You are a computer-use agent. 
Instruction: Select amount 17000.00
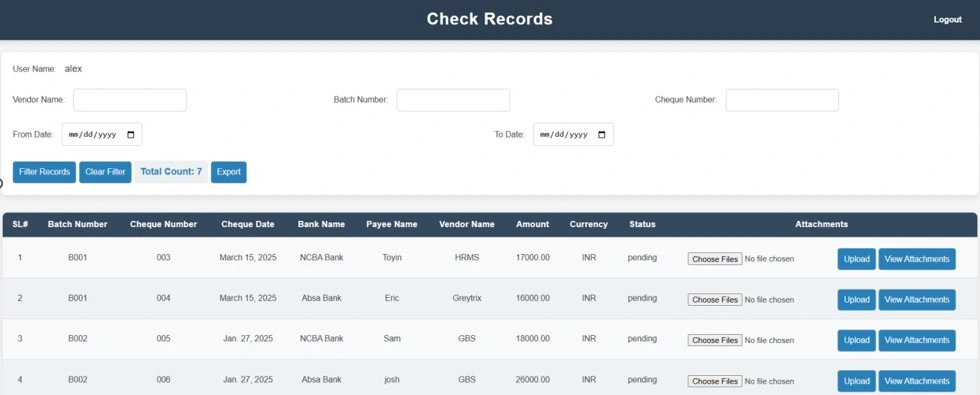tap(533, 258)
